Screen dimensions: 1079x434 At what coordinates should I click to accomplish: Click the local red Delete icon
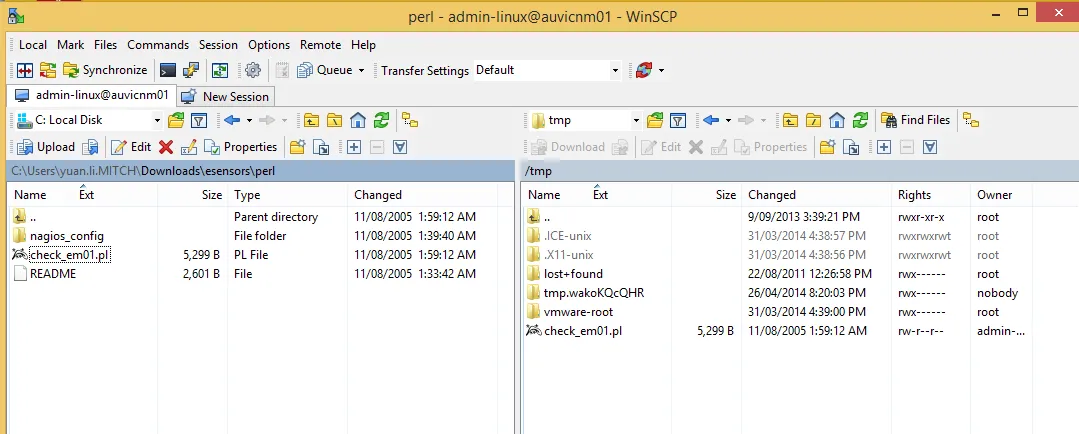(165, 147)
